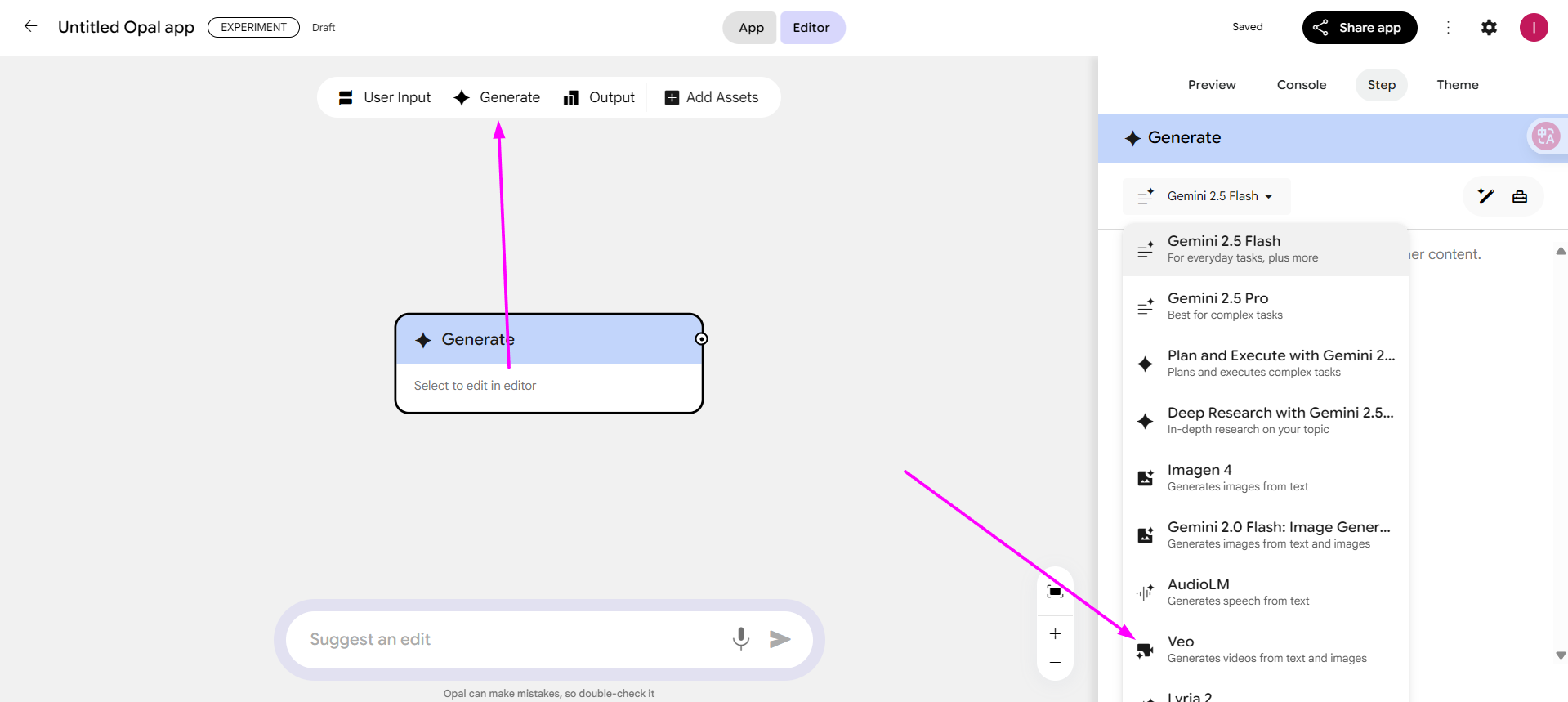Open the three-dot more options menu
The height and width of the screenshot is (702, 1568).
tap(1448, 28)
